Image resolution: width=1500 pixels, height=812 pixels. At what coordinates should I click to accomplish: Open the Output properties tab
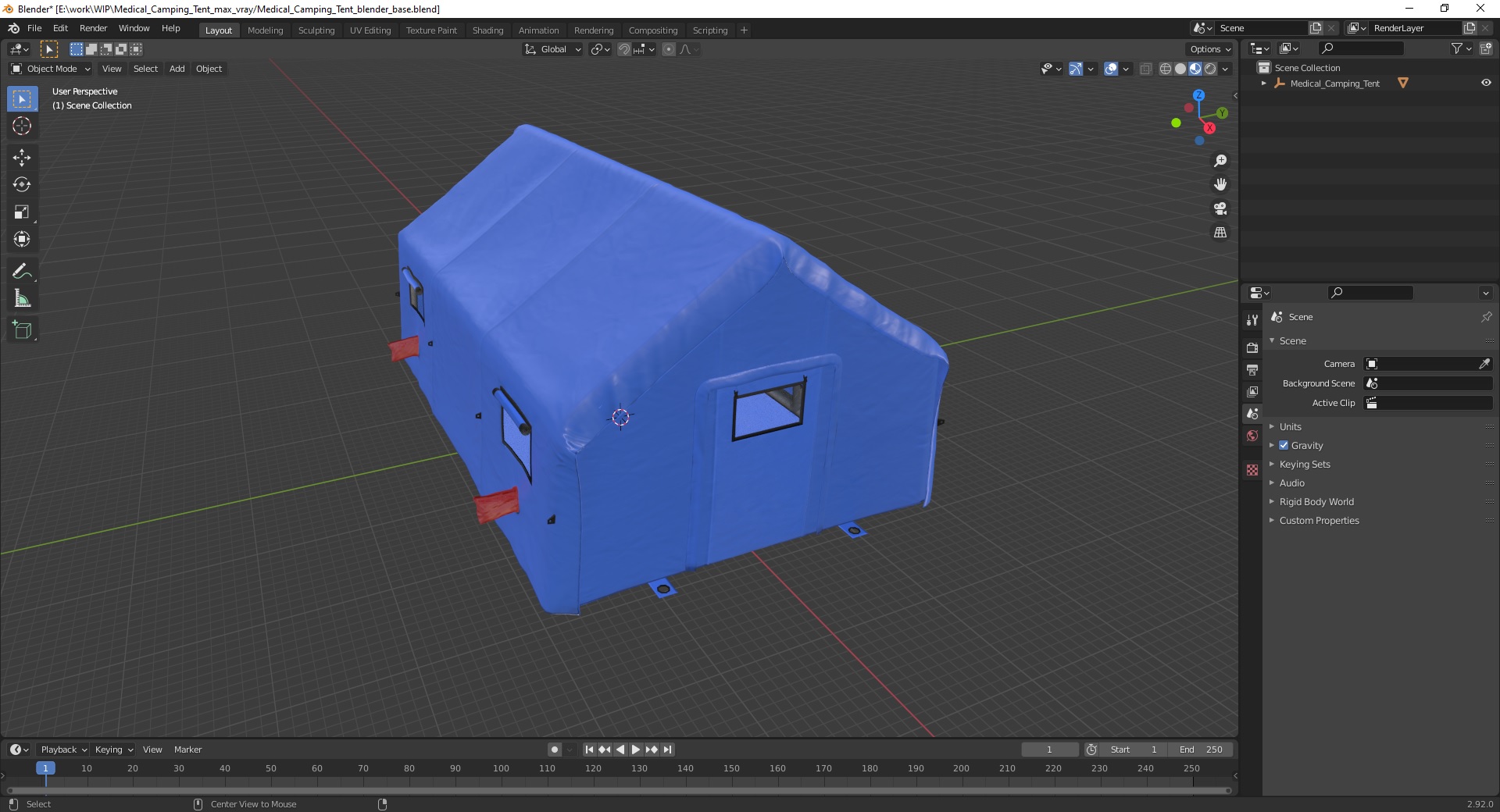pos(1252,369)
